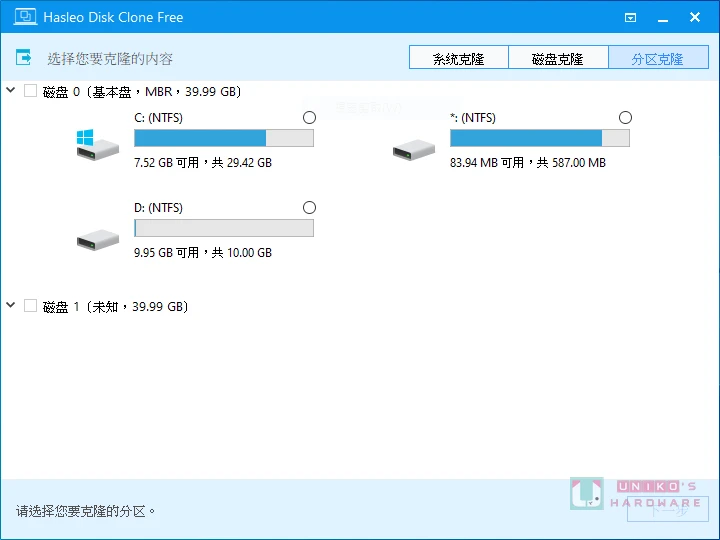Screen dimensions: 720x540
Task: Click the *: (NTFS) label
Action: pos(473,118)
